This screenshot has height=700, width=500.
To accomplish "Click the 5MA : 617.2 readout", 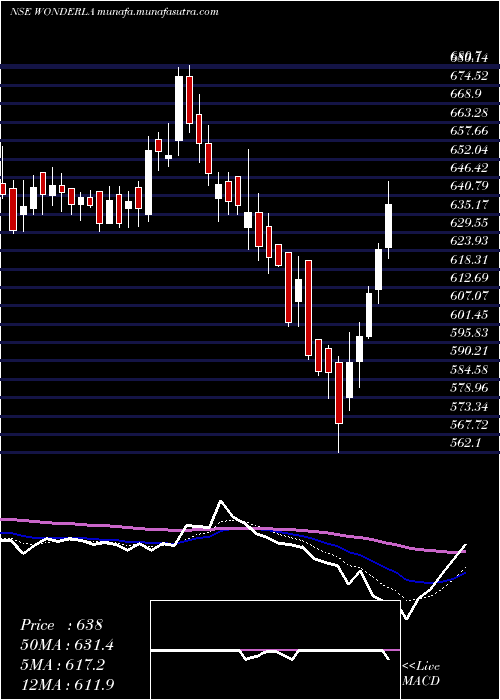I will [62, 665].
